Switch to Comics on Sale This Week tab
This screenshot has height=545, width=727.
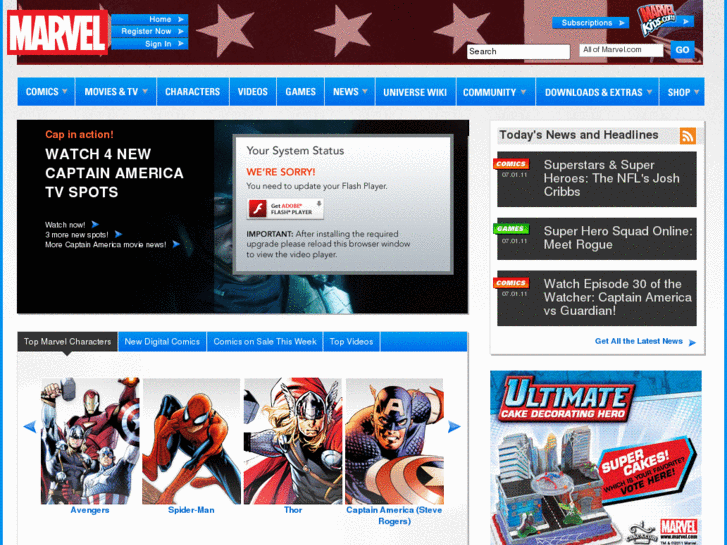265,342
